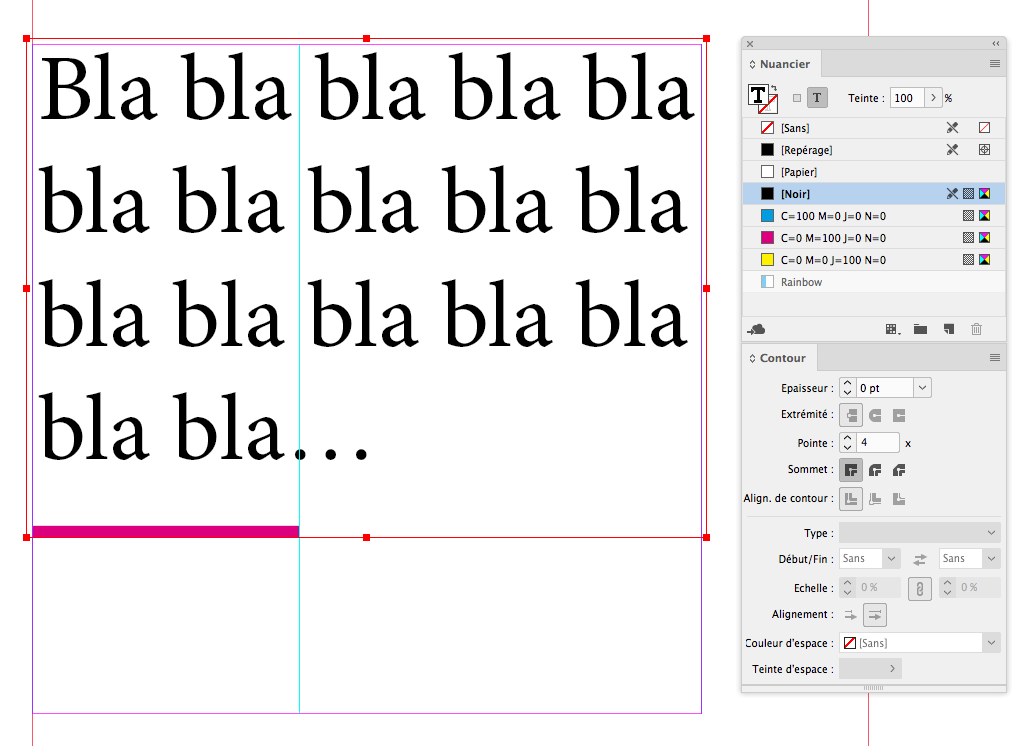The image size is (1030, 746).
Task: Open the stroke Type dropdown
Action: 918,532
